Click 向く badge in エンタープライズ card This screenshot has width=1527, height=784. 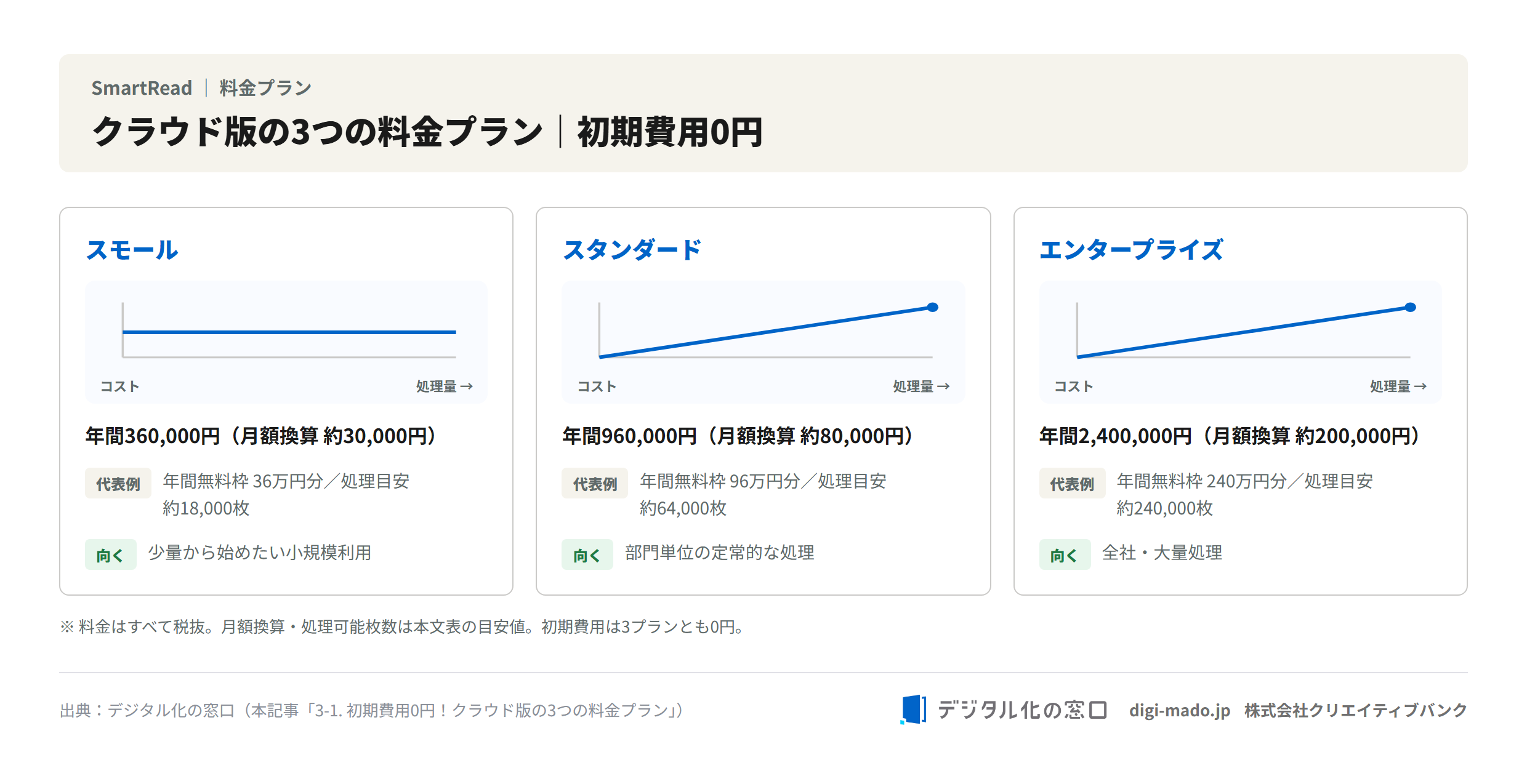click(1065, 555)
